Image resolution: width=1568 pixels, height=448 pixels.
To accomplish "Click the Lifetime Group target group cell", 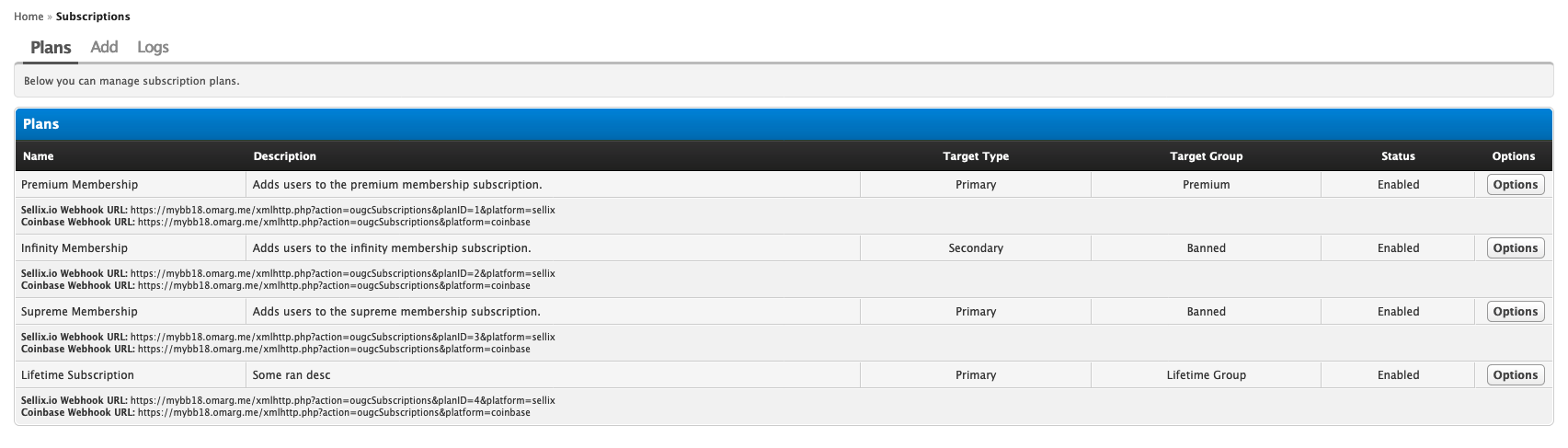I will pyautogui.click(x=1206, y=374).
